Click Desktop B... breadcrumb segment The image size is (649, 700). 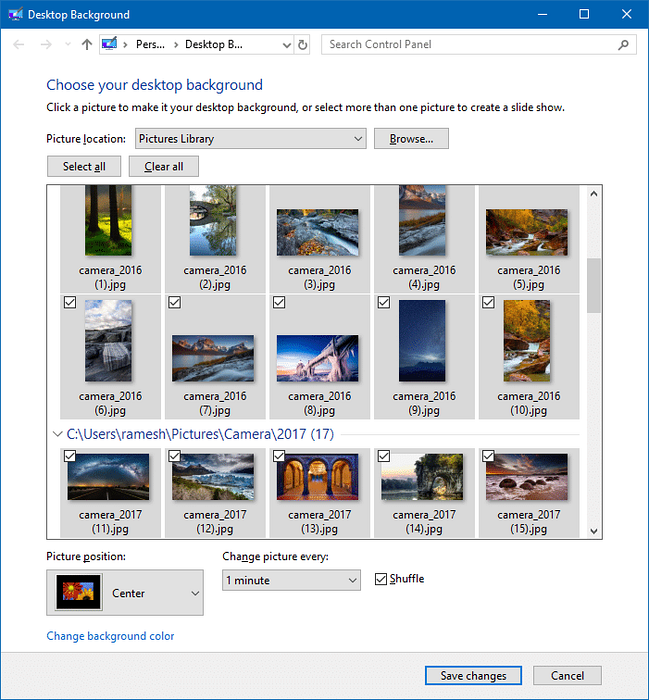tap(213, 45)
